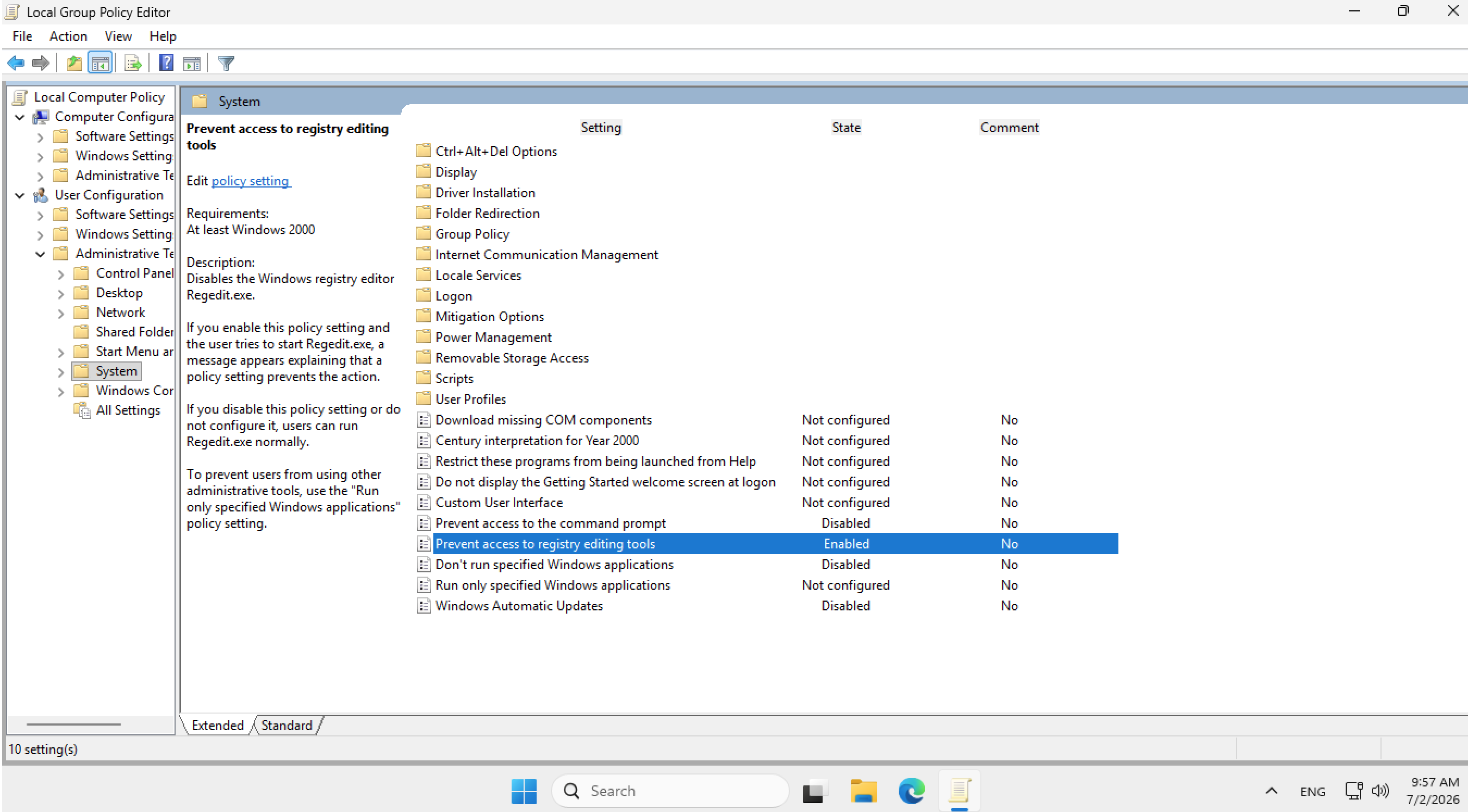Image resolution: width=1468 pixels, height=812 pixels.
Task: Click the Filter funnel toolbar icon
Action: pyautogui.click(x=226, y=63)
